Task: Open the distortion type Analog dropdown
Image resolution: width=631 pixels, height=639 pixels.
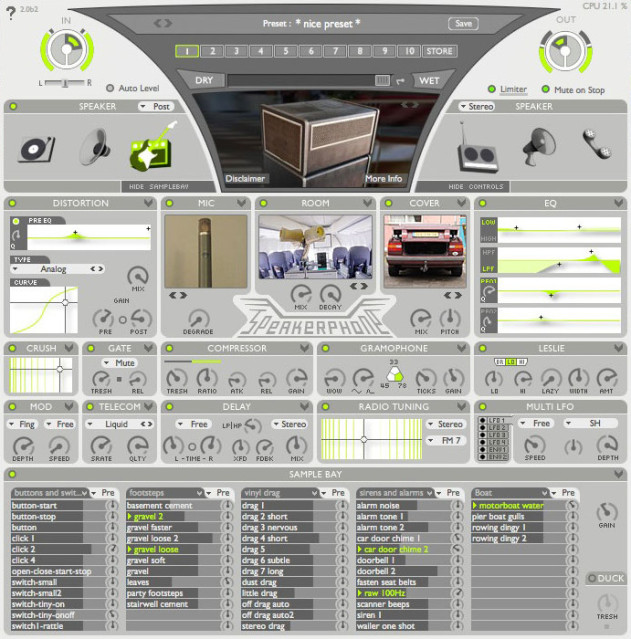Action: [x=53, y=269]
